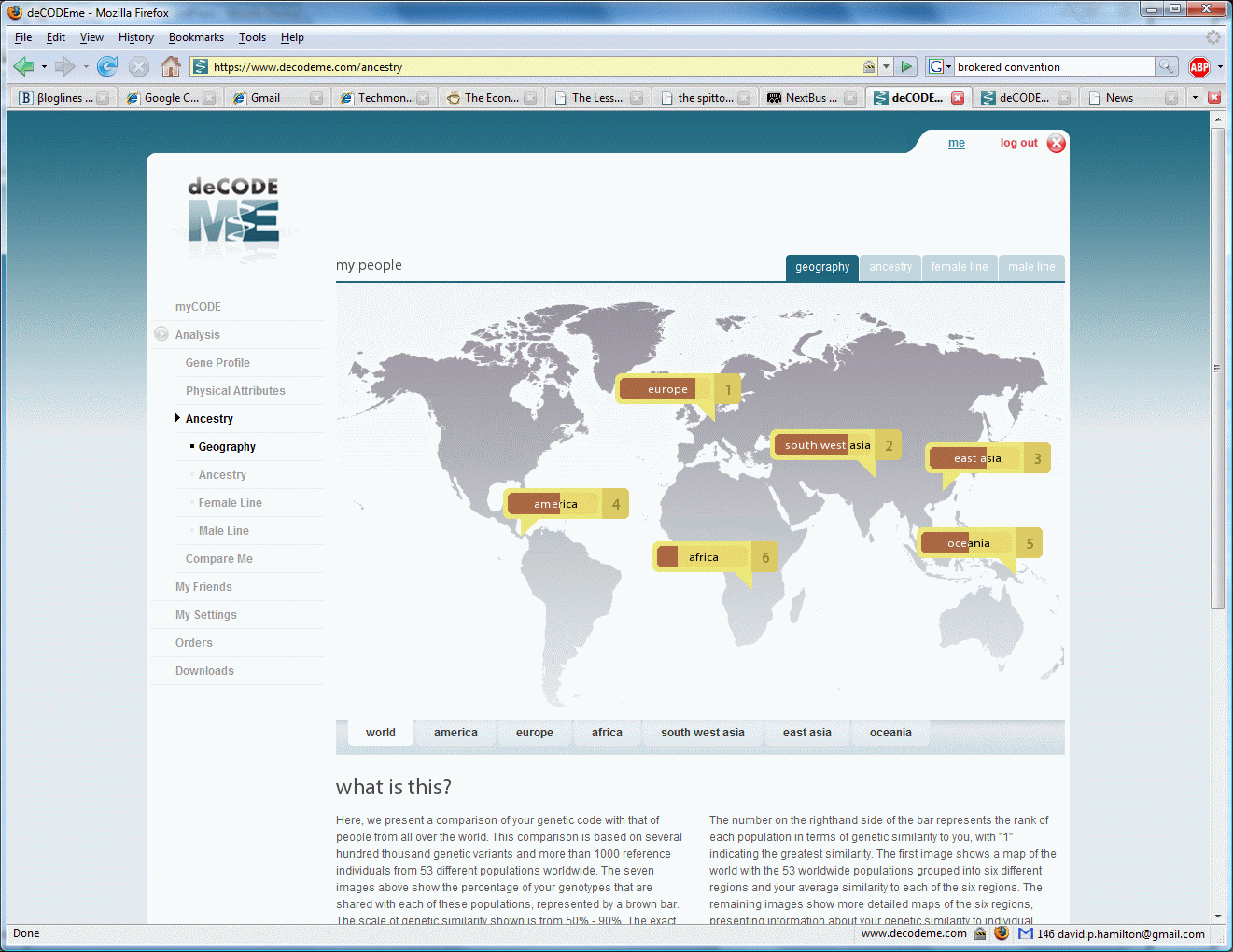Collapse the Ancestry sidebar section
1233x952 pixels.
[177, 418]
